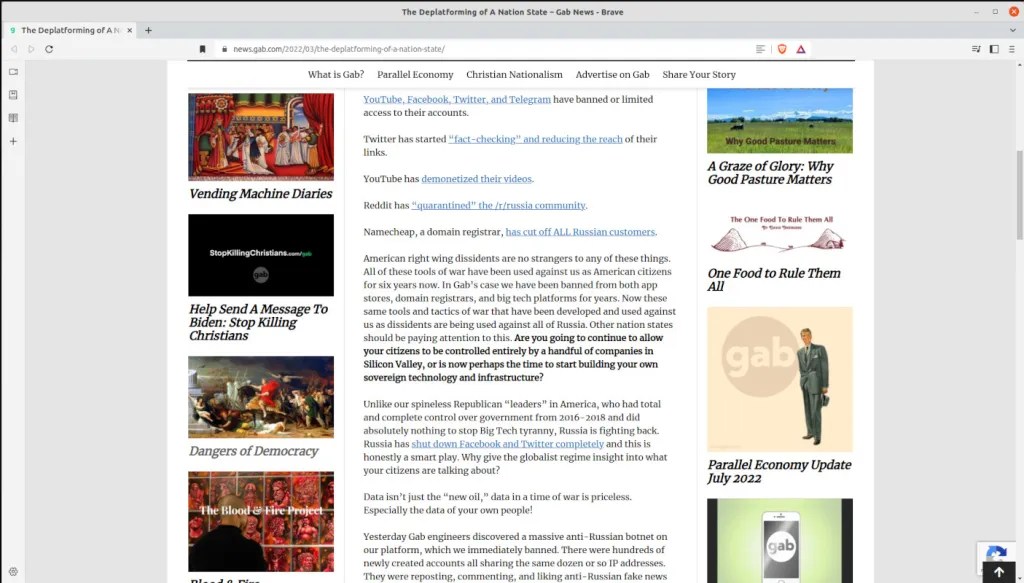Toggle the sidebar panel visibility
The width and height of the screenshot is (1024, 583).
point(994,49)
